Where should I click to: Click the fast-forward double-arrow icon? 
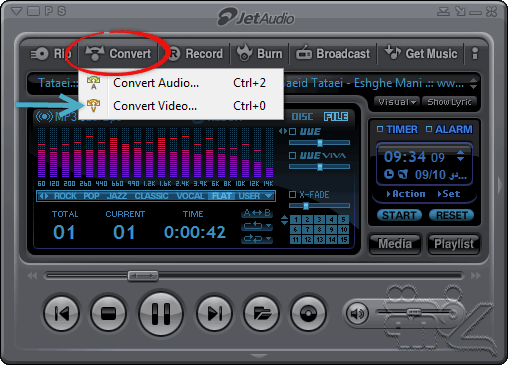[x=476, y=276]
